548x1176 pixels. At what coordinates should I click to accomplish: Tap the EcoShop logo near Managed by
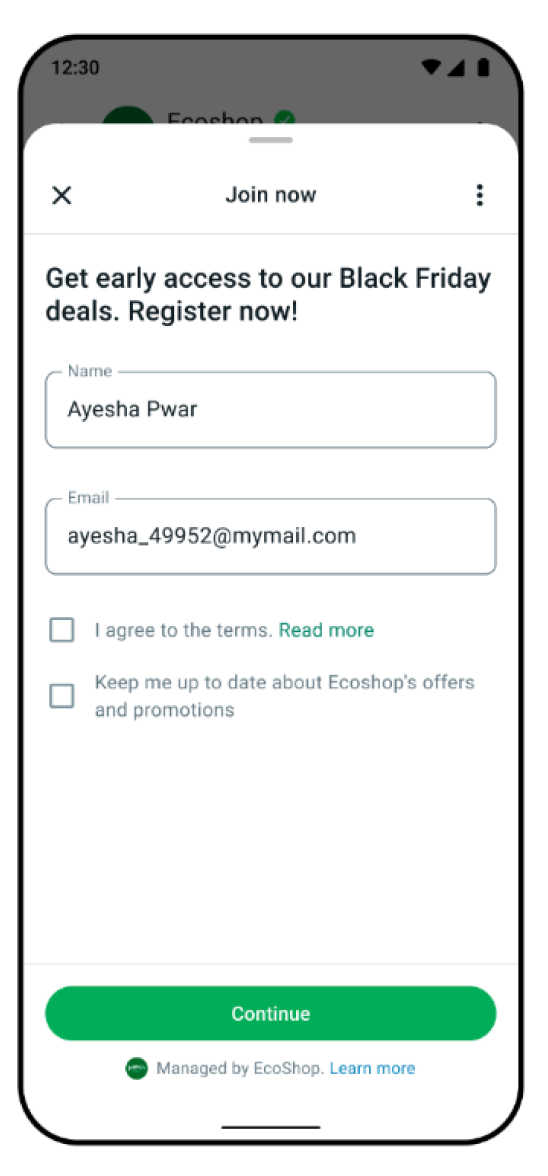136,1068
